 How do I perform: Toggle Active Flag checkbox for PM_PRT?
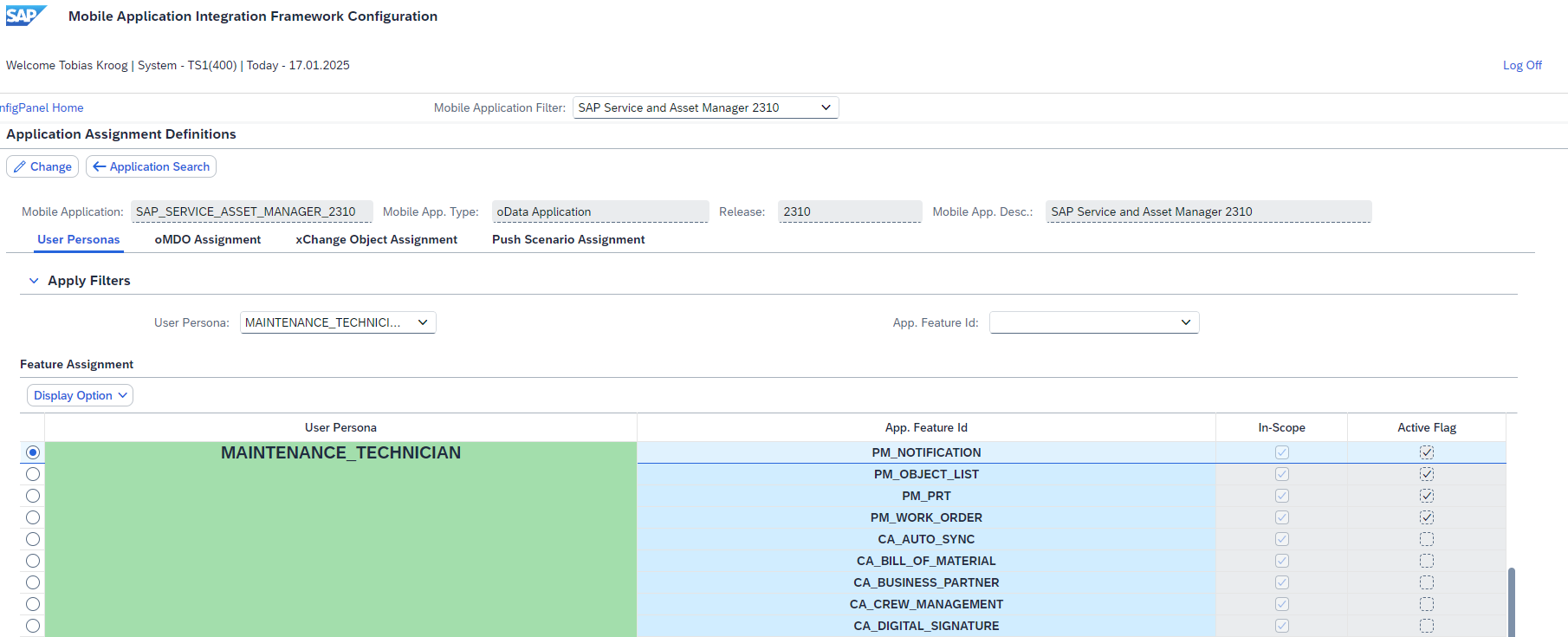[x=1427, y=496]
